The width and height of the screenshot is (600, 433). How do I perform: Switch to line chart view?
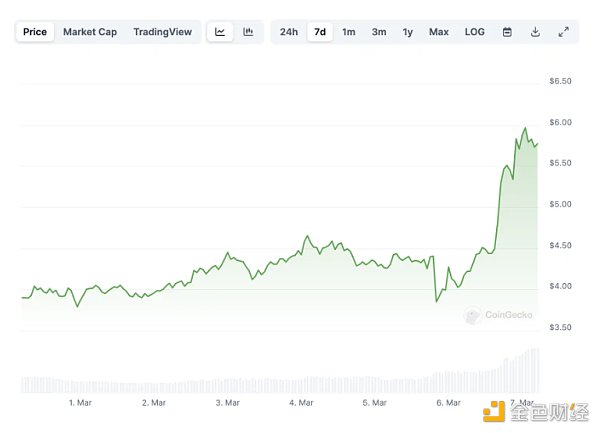pyautogui.click(x=220, y=32)
